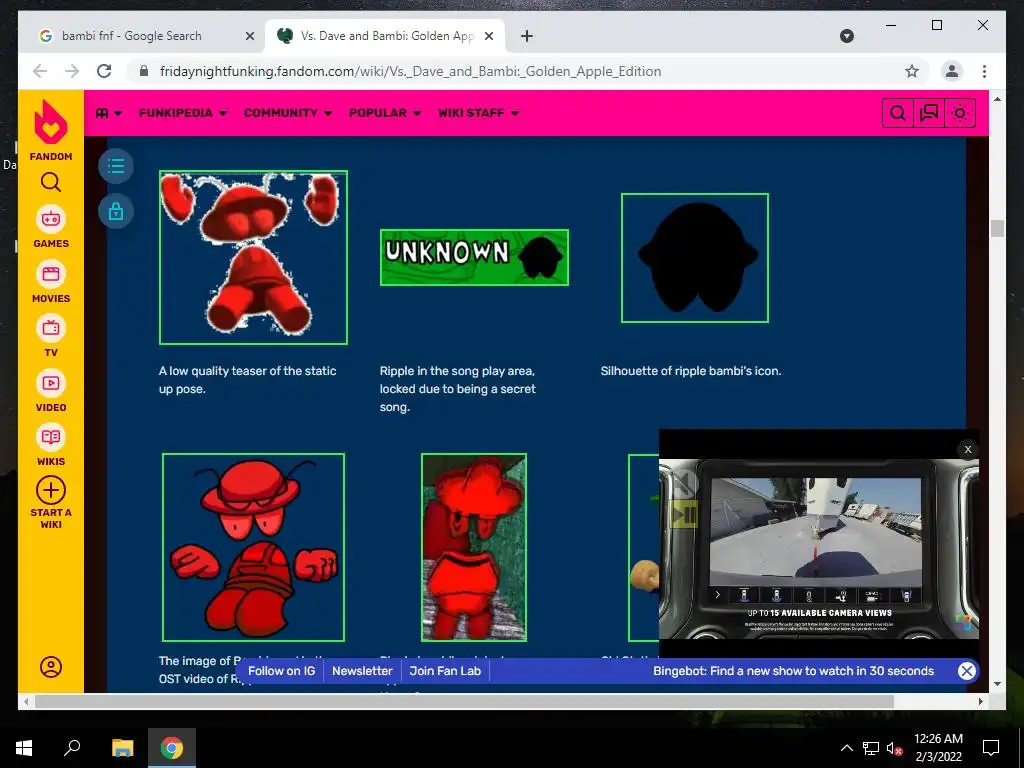
Task: Open the hand-drawn red Ripple image
Action: click(x=474, y=547)
